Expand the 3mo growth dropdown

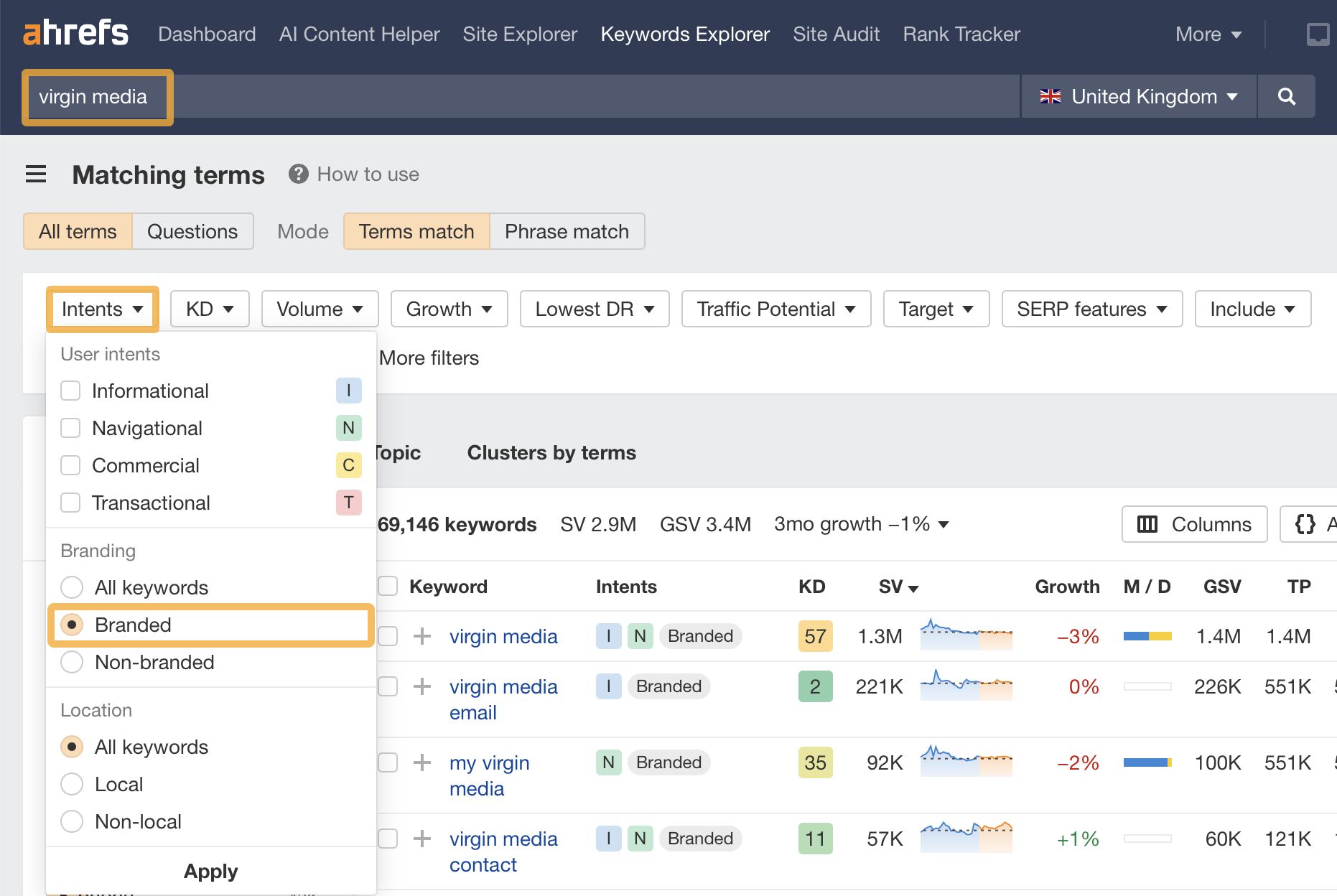coord(859,524)
